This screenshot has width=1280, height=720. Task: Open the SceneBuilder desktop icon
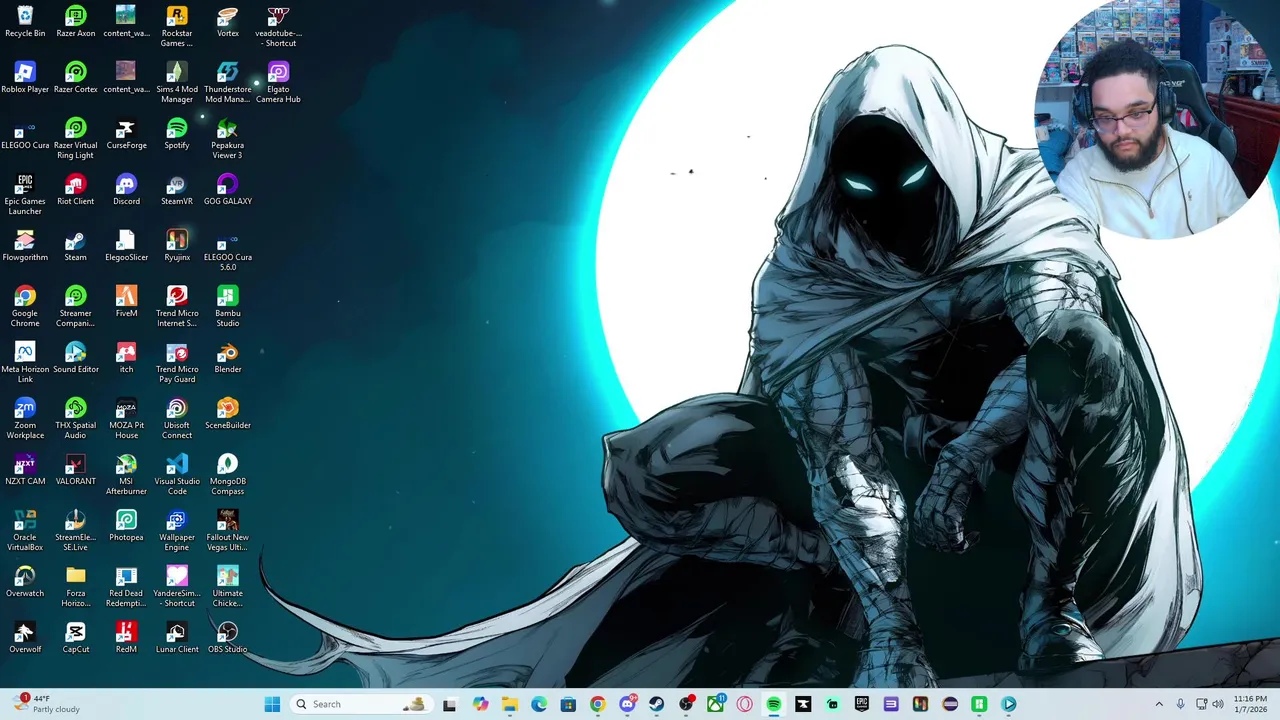[x=228, y=414]
